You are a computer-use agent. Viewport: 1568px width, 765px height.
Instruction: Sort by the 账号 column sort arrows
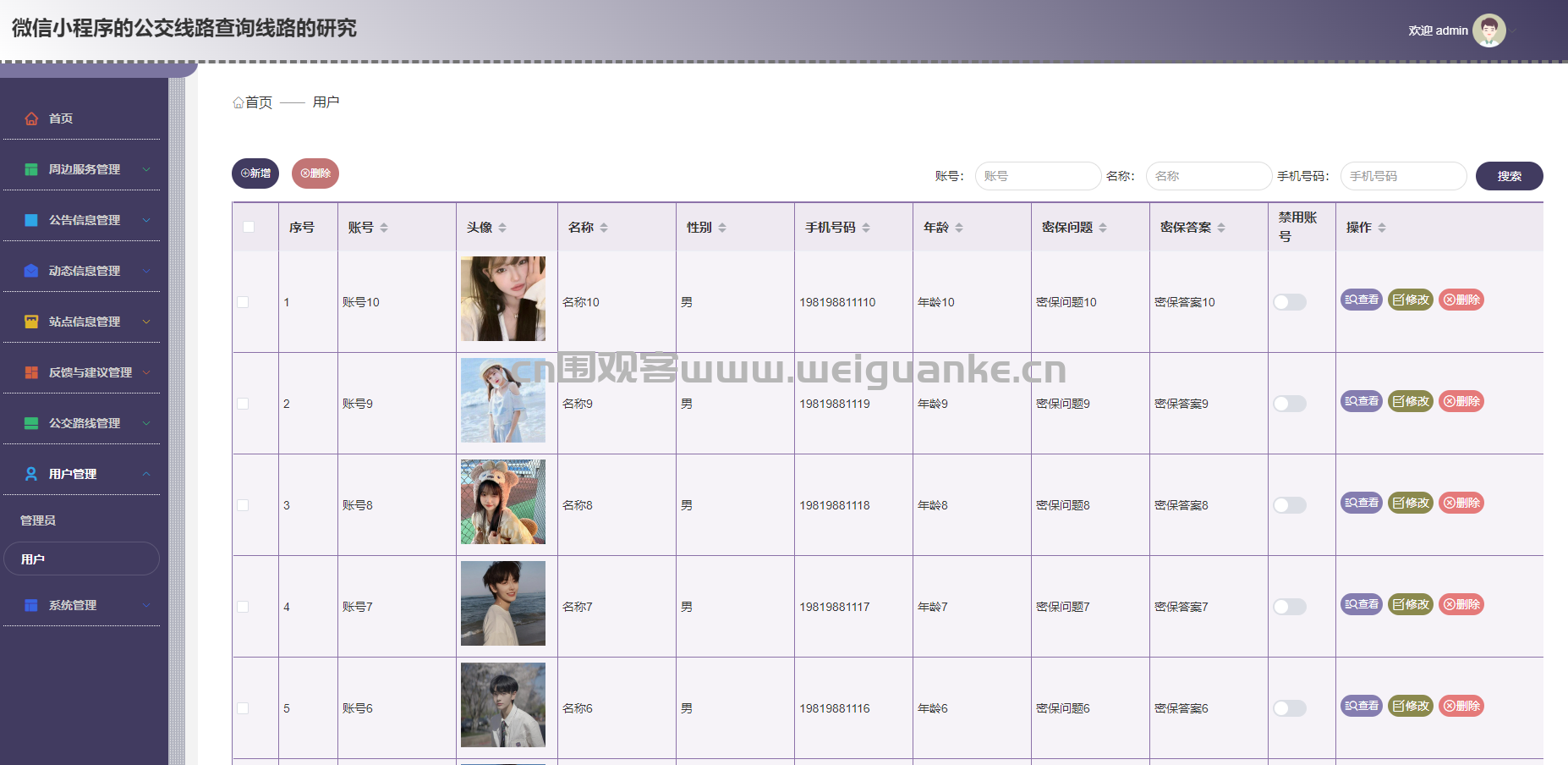tap(384, 228)
